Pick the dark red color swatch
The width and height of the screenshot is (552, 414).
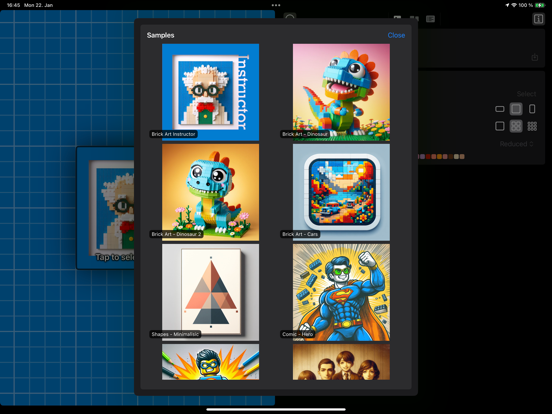pyautogui.click(x=428, y=156)
